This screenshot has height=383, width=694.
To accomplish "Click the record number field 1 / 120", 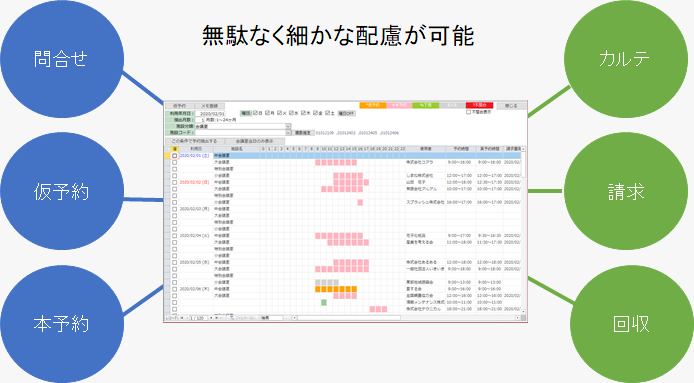I will click(198, 318).
